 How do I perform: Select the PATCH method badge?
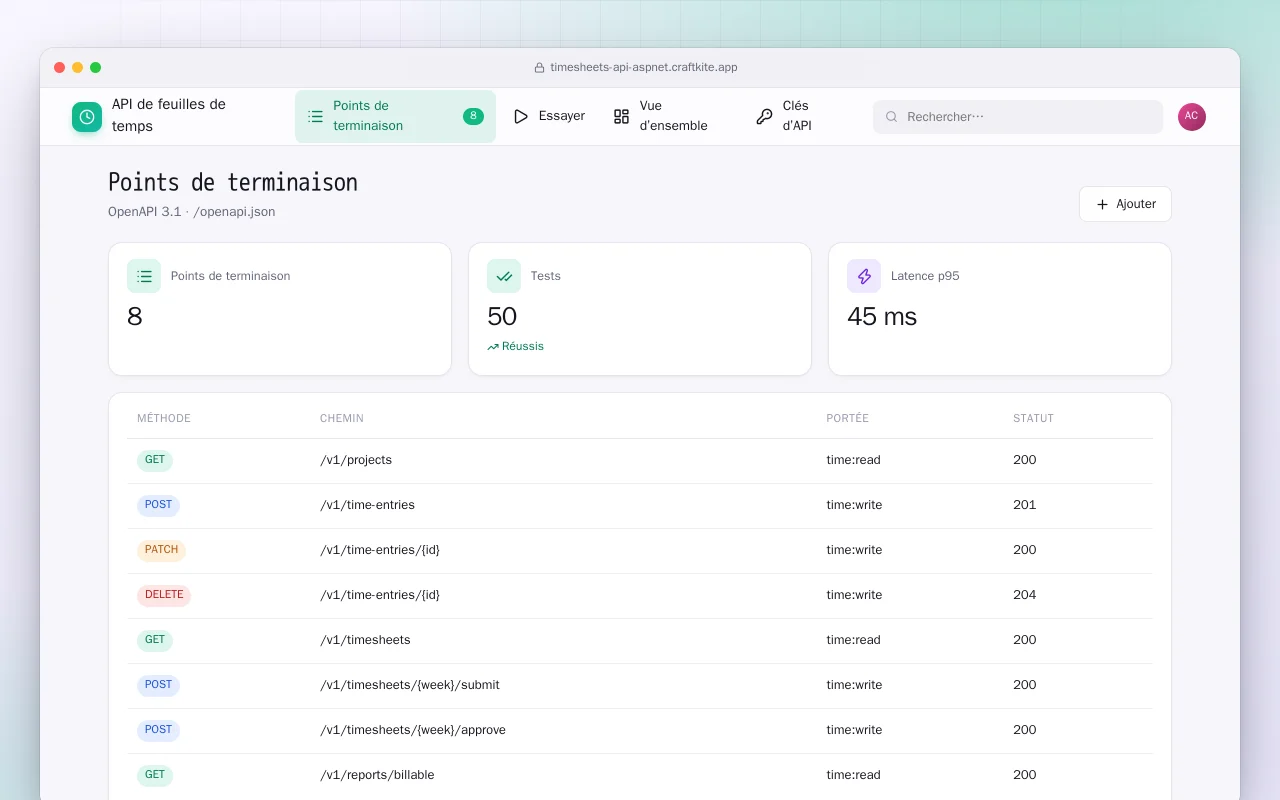click(x=161, y=550)
